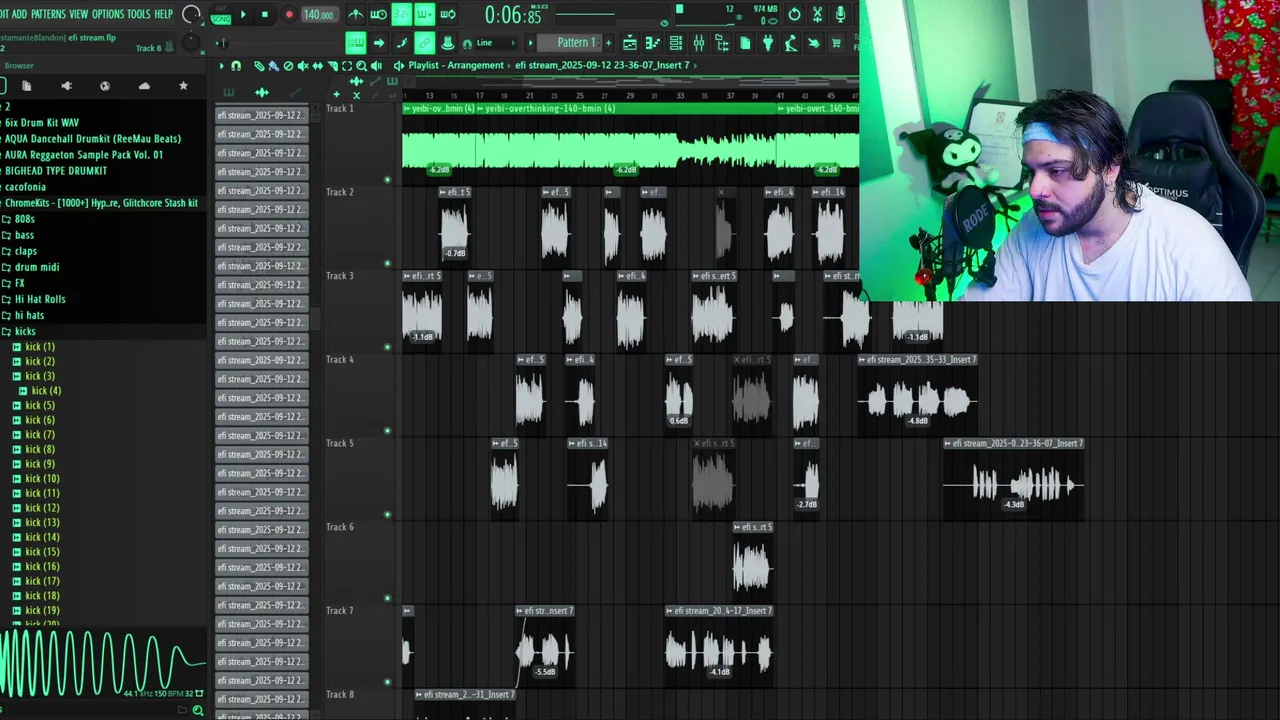Choose the Select marquee tool in playlist
The image size is (1280, 720).
pyautogui.click(x=347, y=66)
